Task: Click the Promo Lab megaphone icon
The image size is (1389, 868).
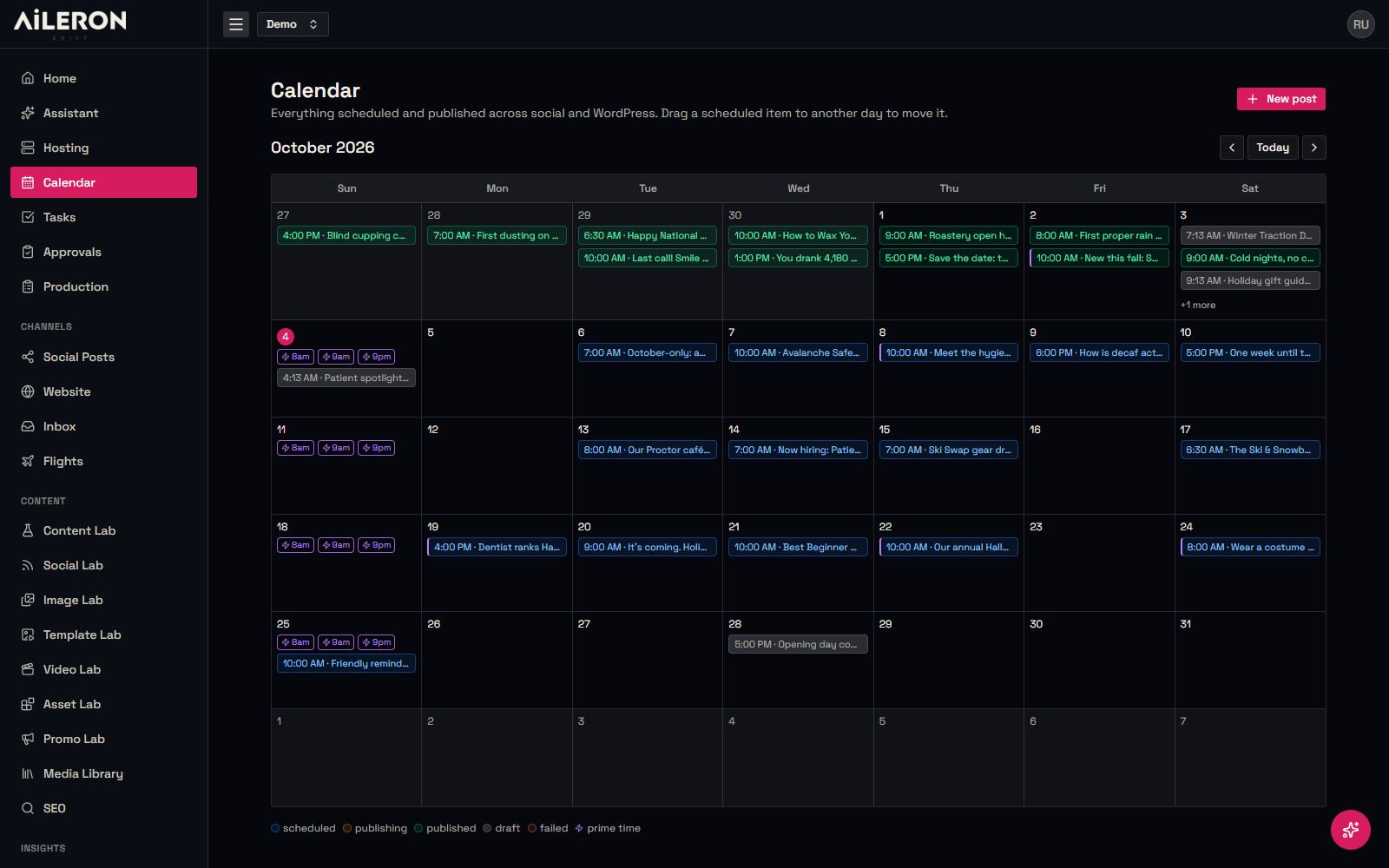Action: [28, 739]
